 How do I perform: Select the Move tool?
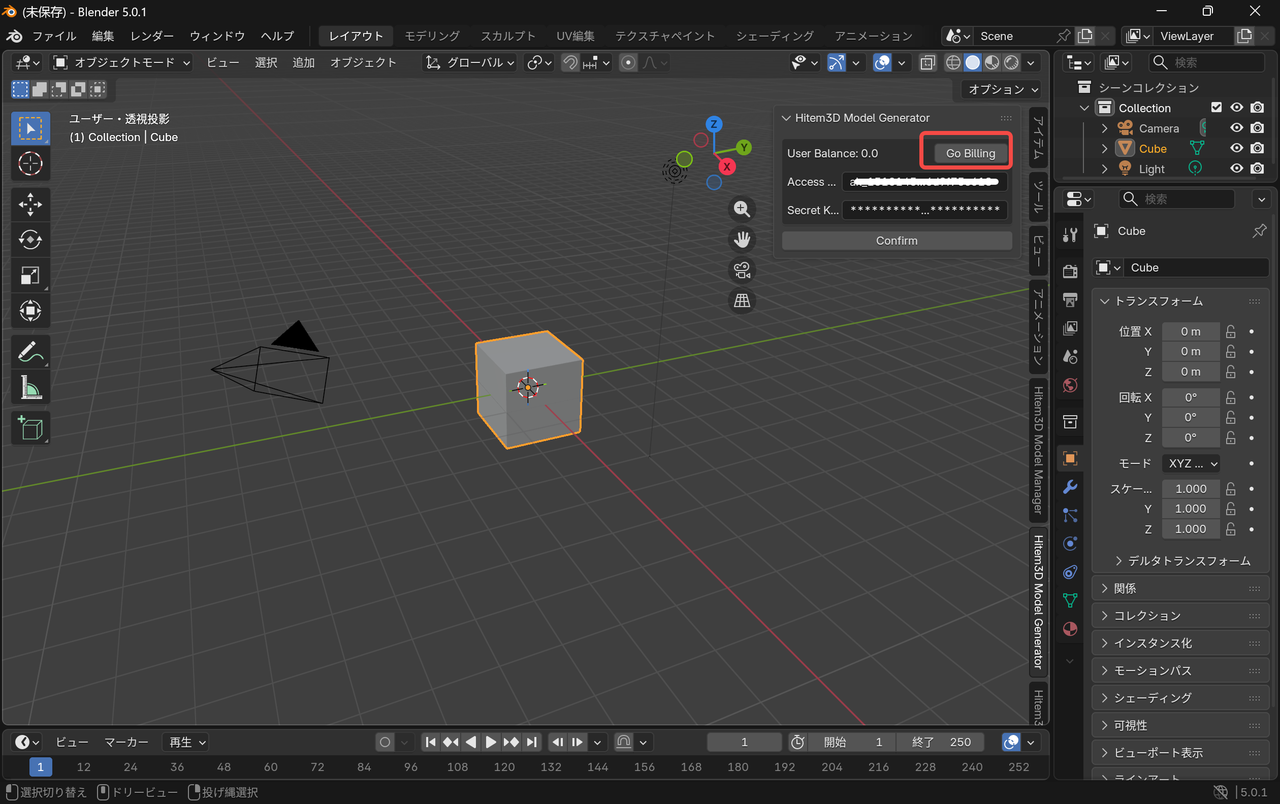30,204
